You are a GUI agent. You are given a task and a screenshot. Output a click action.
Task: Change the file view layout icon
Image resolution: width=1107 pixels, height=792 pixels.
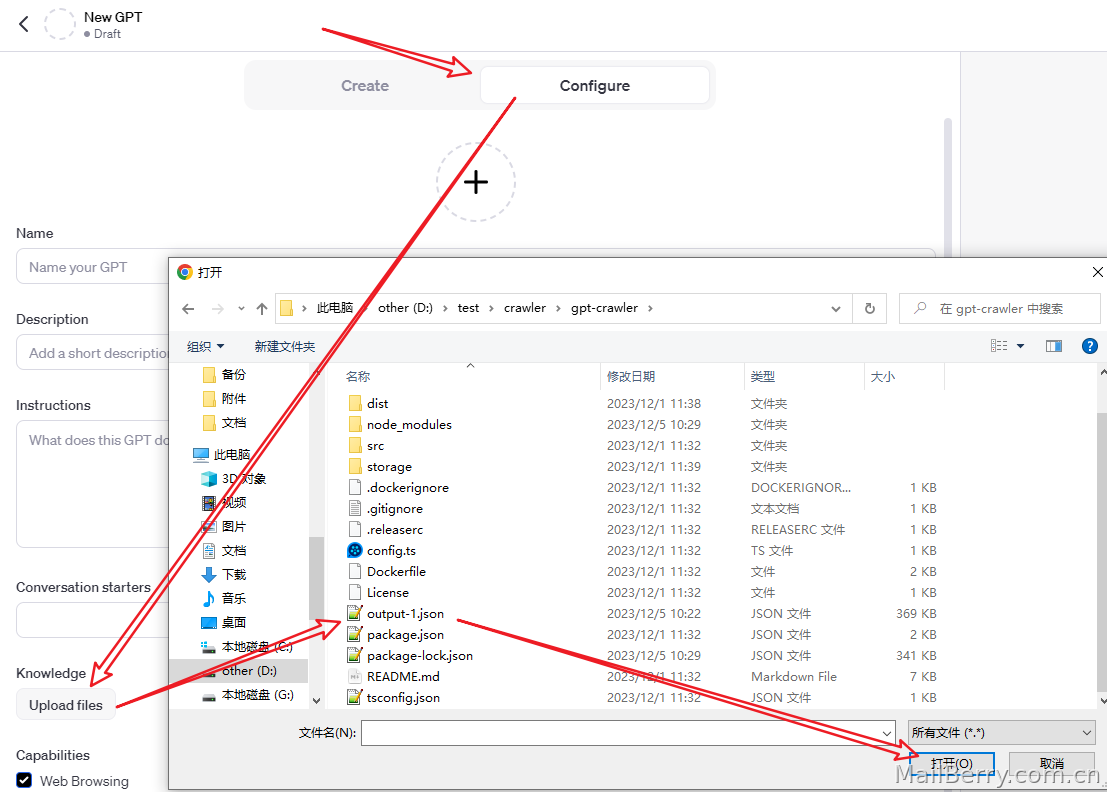(999, 346)
